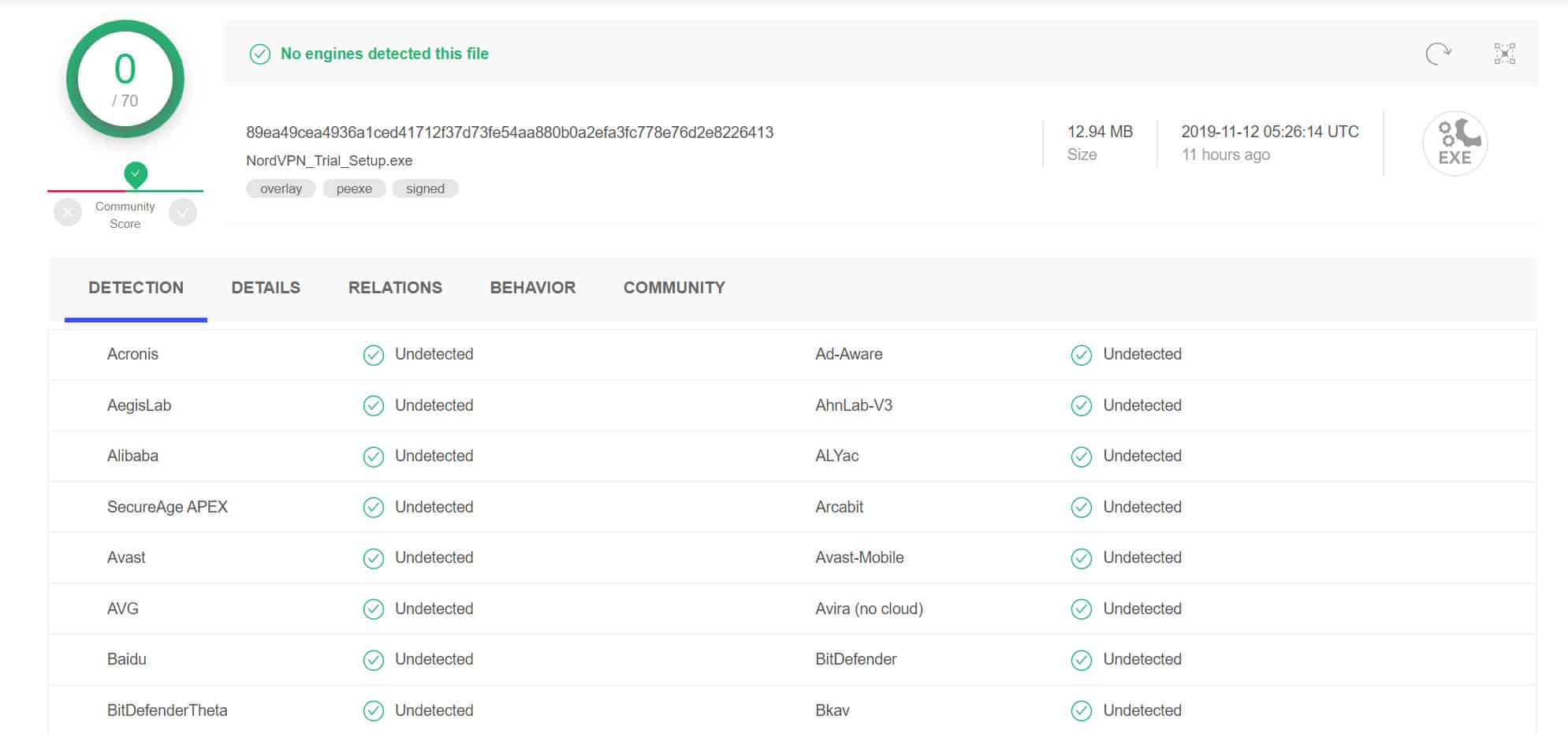The width and height of the screenshot is (1568, 734).
Task: Click AVG undetected check icon
Action: coord(373,609)
